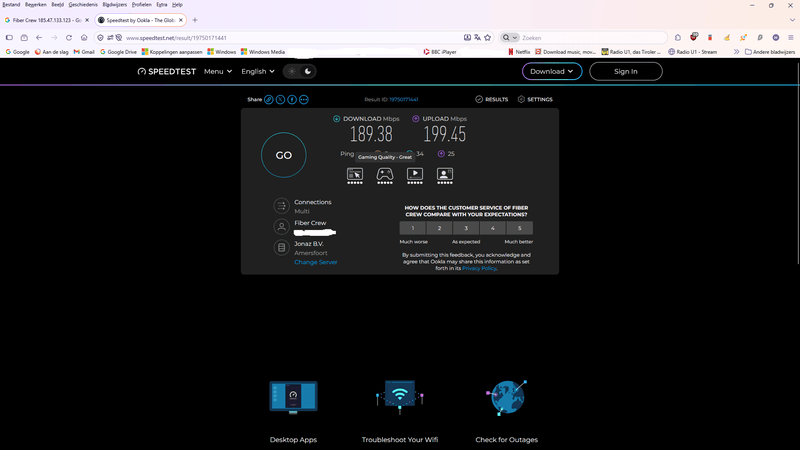Click the GO button to start test
800x450 pixels.
[x=284, y=155]
